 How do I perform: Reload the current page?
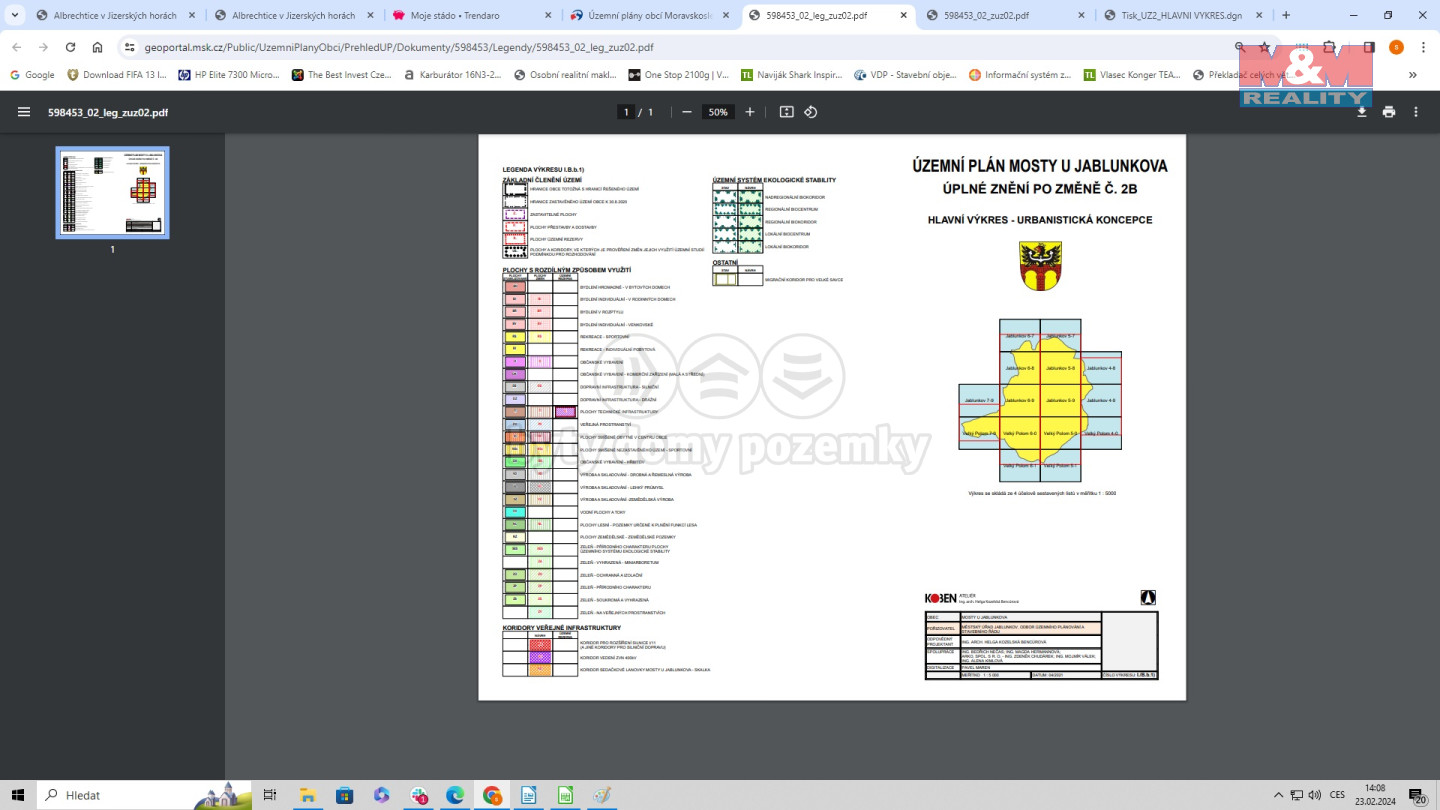tap(70, 47)
